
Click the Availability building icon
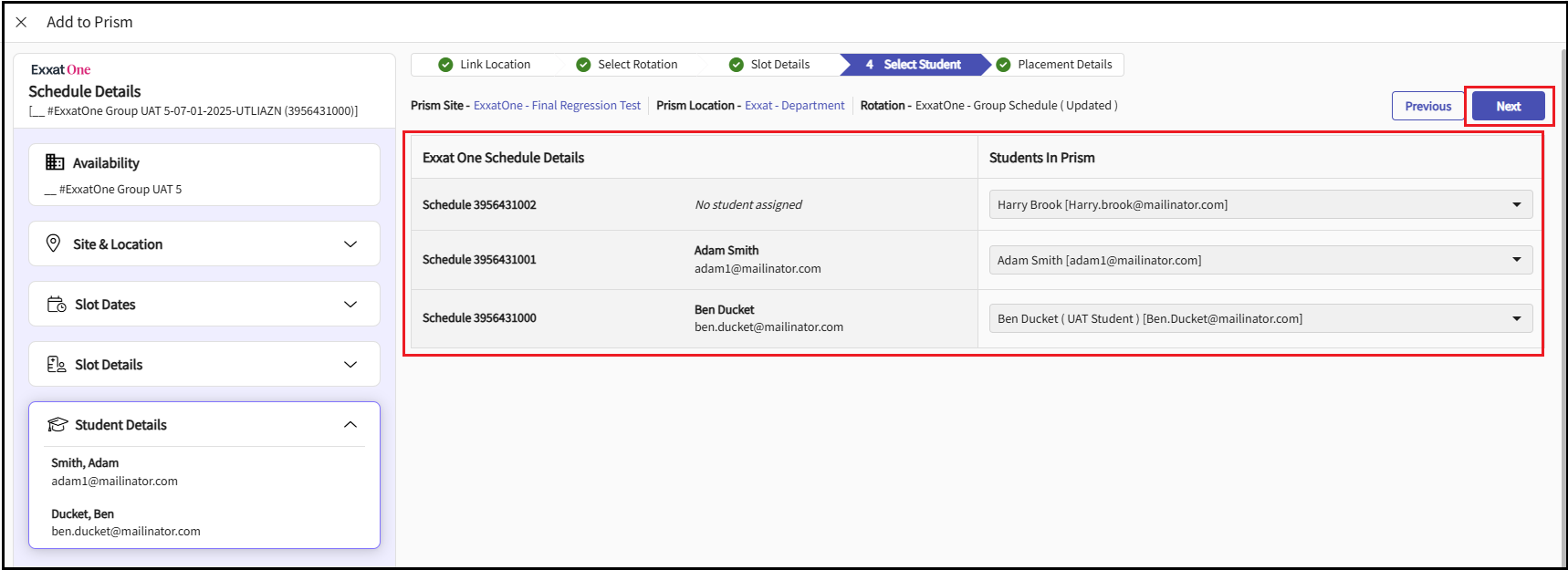[55, 162]
